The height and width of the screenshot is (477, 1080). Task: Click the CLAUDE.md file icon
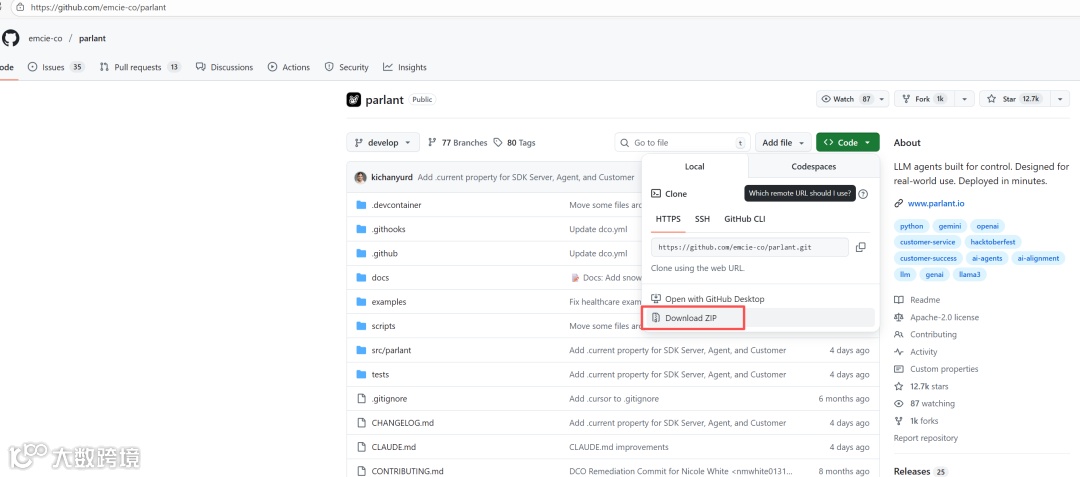tap(361, 447)
